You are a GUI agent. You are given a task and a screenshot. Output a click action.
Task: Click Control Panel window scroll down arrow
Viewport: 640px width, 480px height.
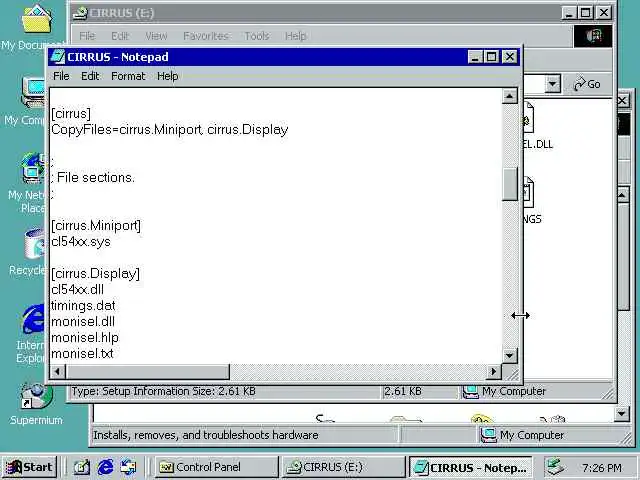pos(622,414)
